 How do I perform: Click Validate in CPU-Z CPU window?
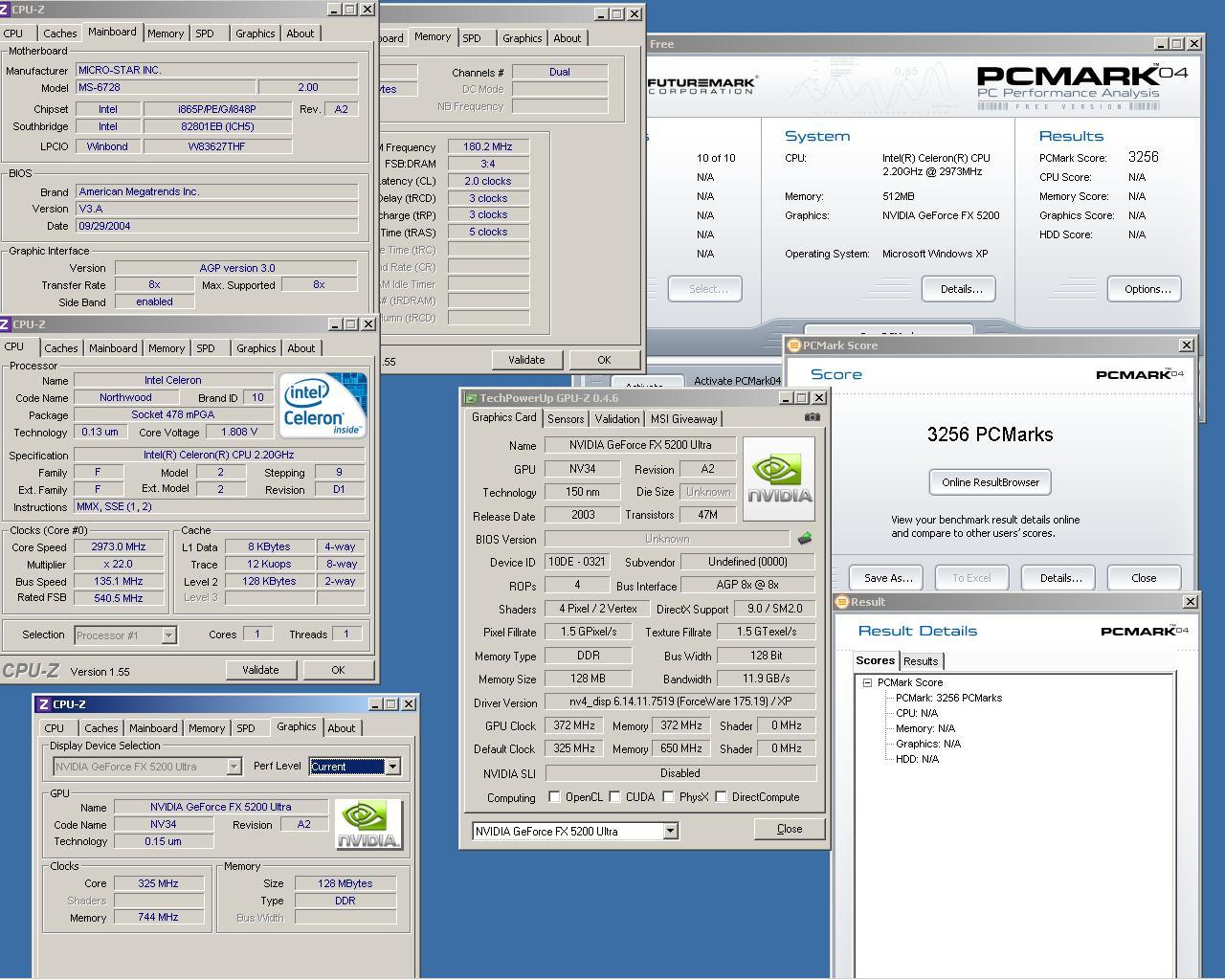[260, 670]
